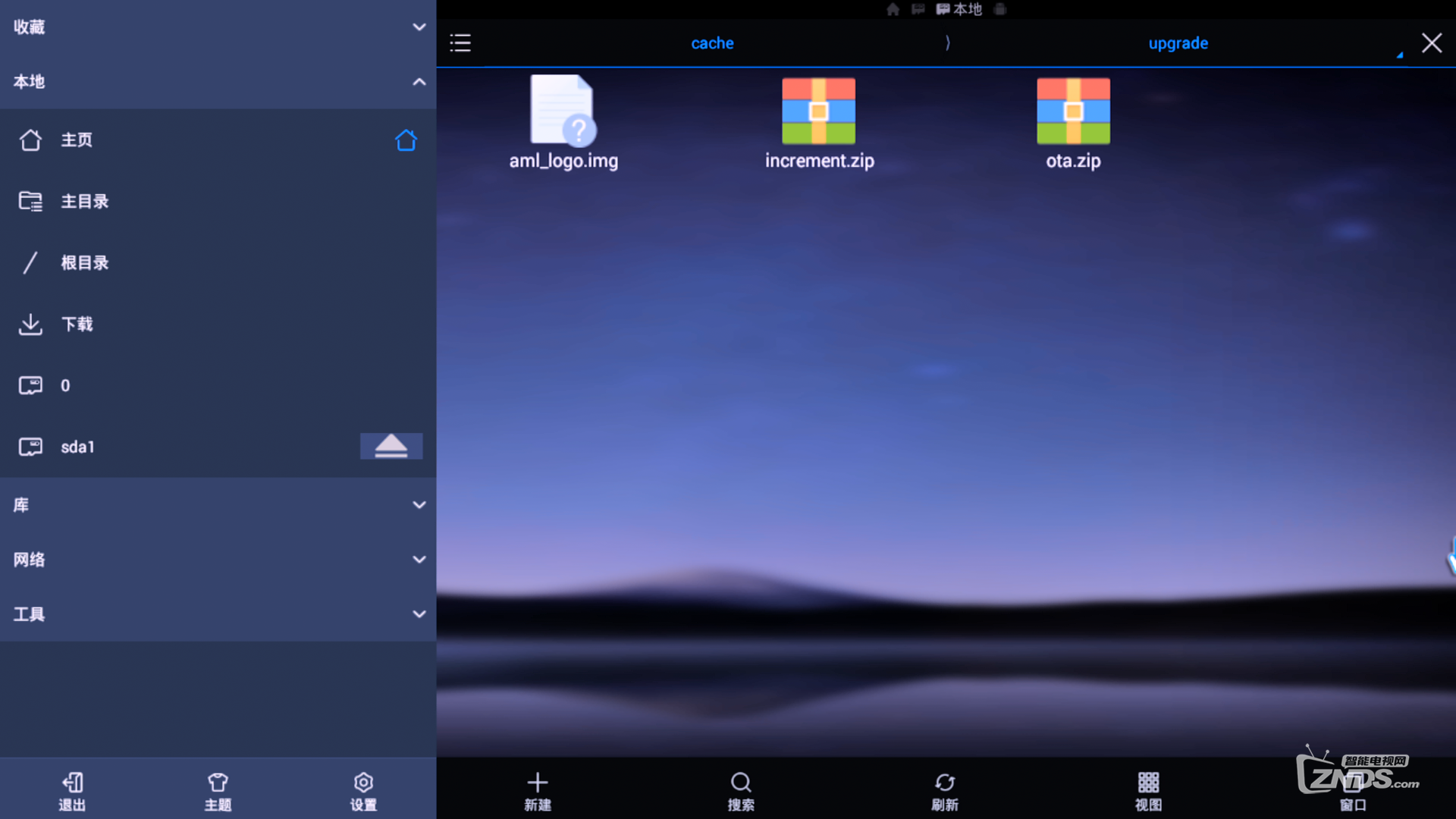Select the cache tab
The height and width of the screenshot is (819, 1456).
pyautogui.click(x=712, y=43)
